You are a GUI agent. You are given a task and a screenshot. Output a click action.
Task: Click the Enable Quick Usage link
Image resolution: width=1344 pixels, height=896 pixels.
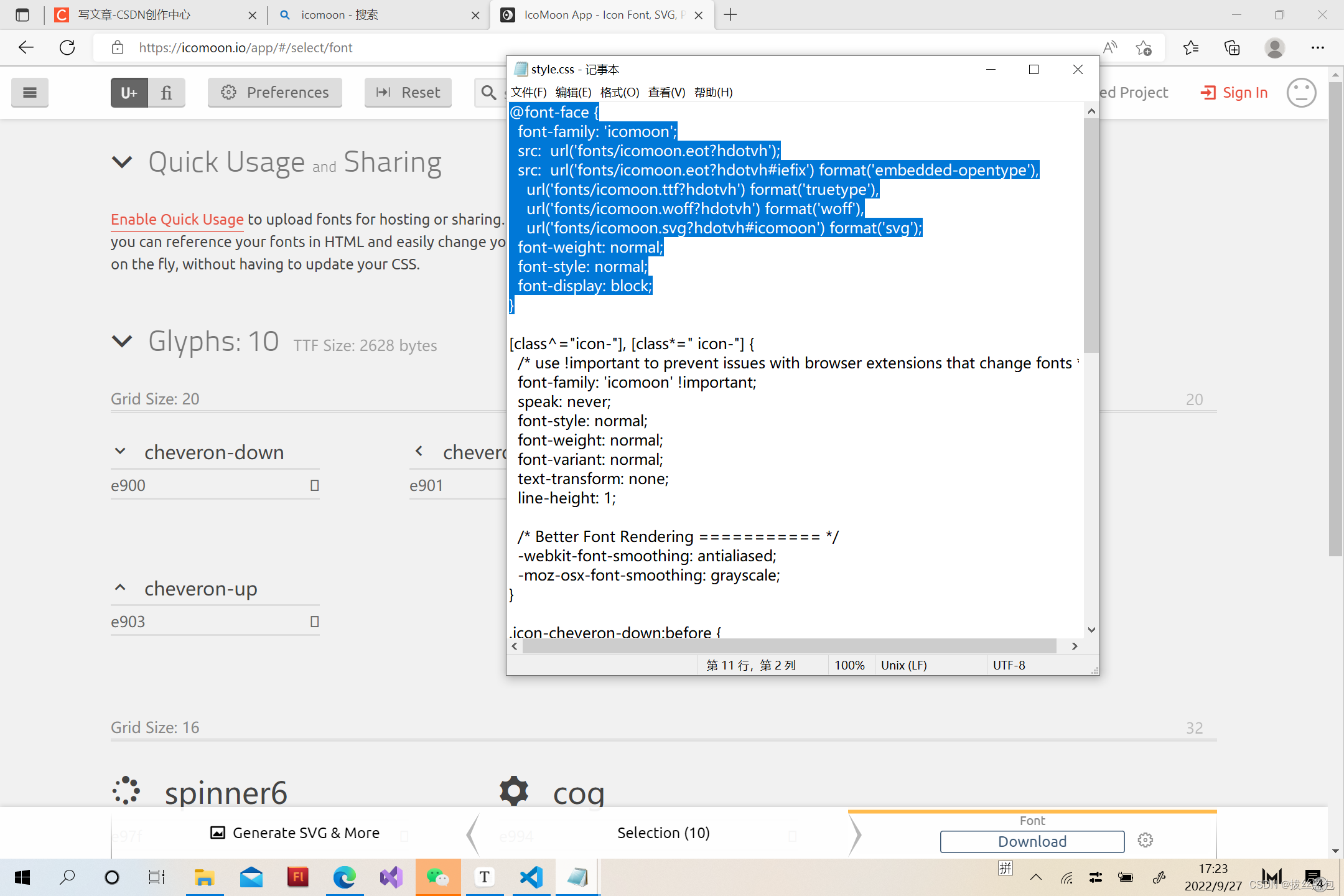click(x=177, y=220)
